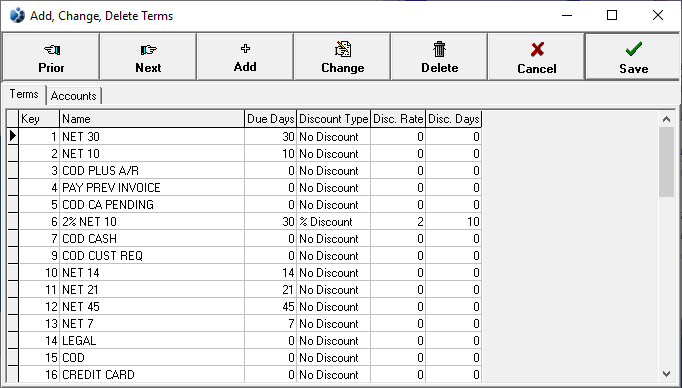This screenshot has width=682, height=388.
Task: Select row selector for NET 45
Action: coord(13,307)
